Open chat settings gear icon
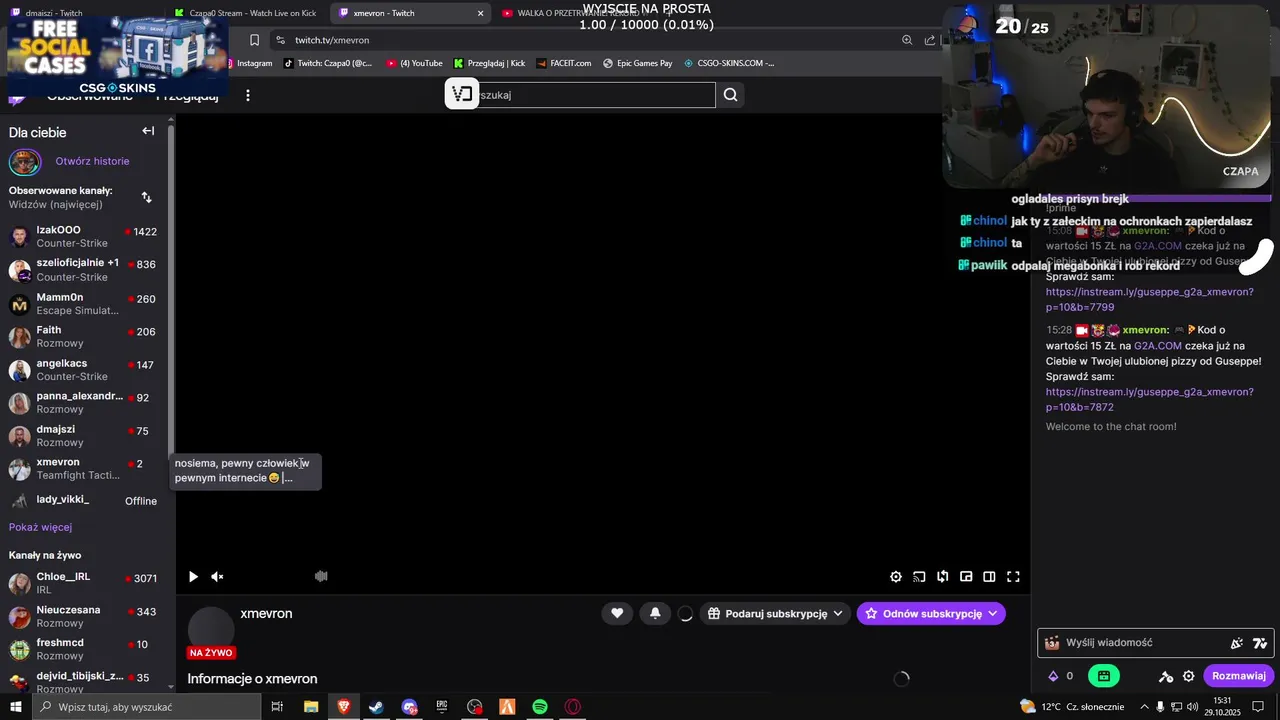Screen dimensions: 1280x720 (1189, 676)
